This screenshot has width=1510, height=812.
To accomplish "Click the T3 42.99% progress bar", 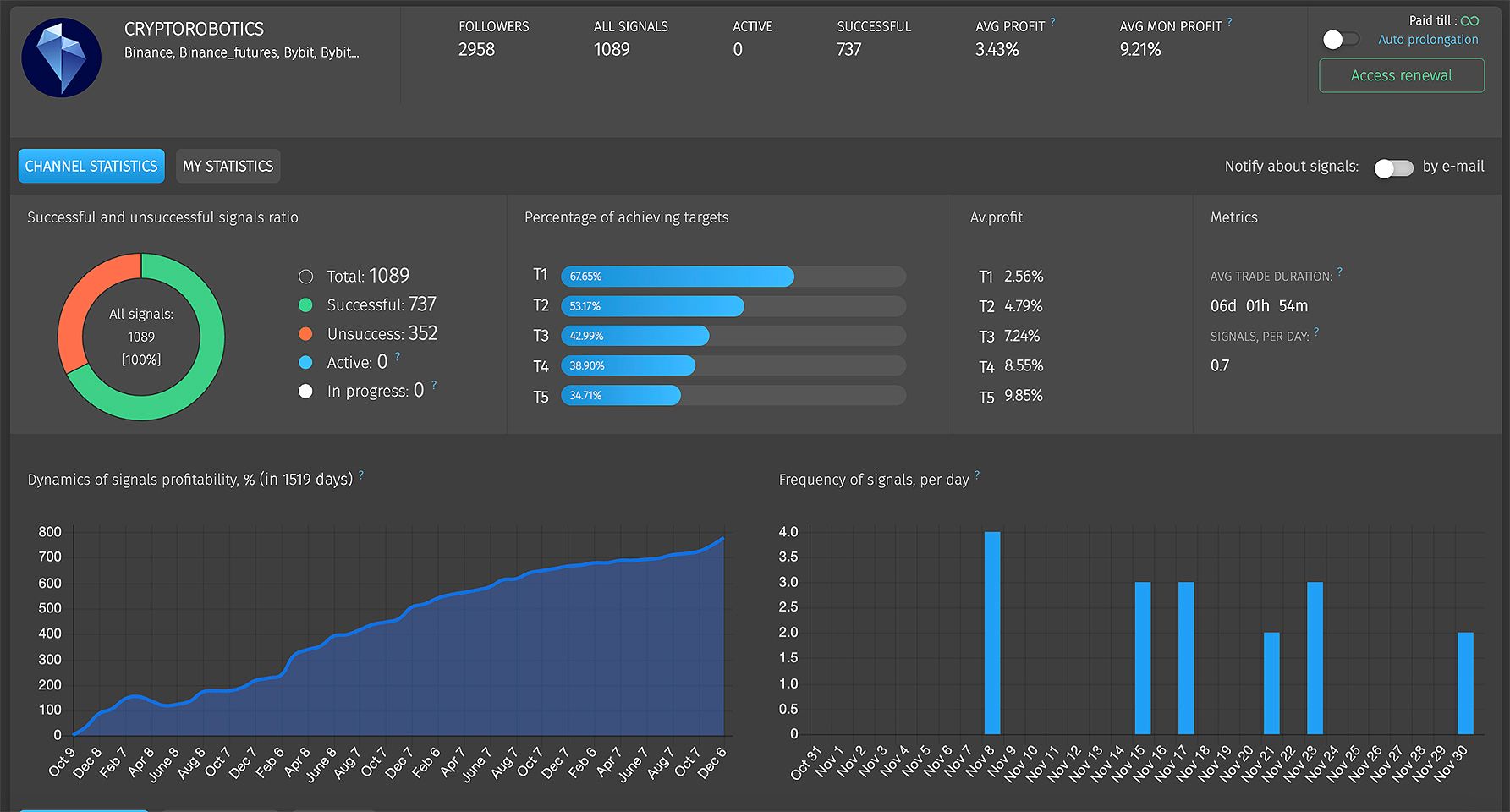I will (733, 336).
